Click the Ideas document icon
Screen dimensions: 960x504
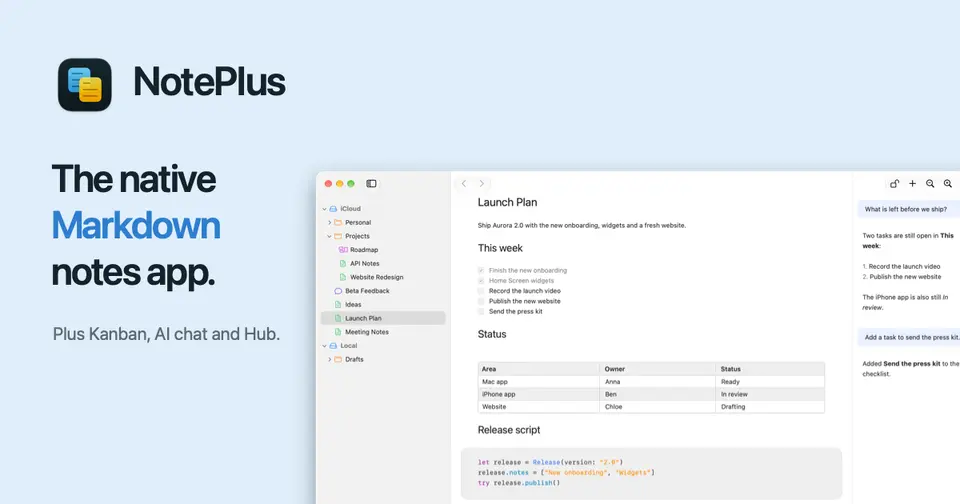[338, 304]
